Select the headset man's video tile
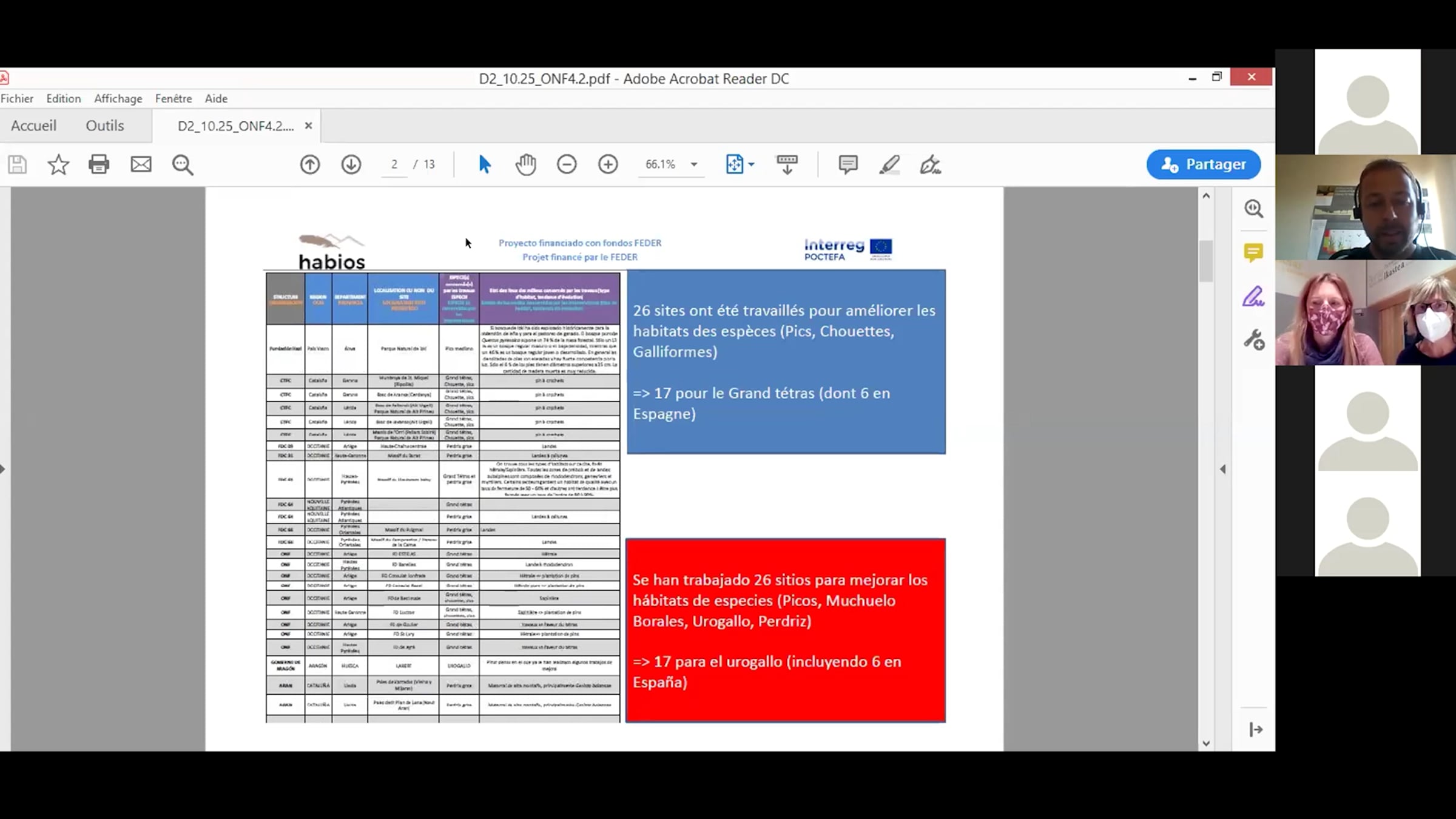Image resolution: width=1456 pixels, height=819 pixels. 1366,207
